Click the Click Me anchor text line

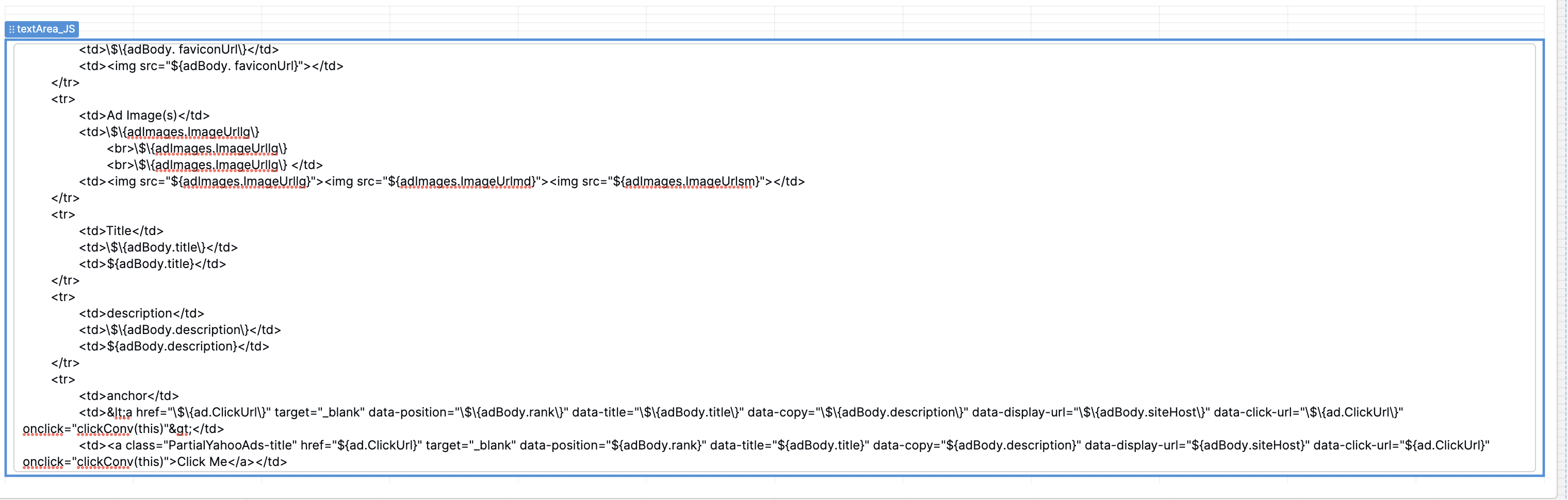tap(155, 462)
